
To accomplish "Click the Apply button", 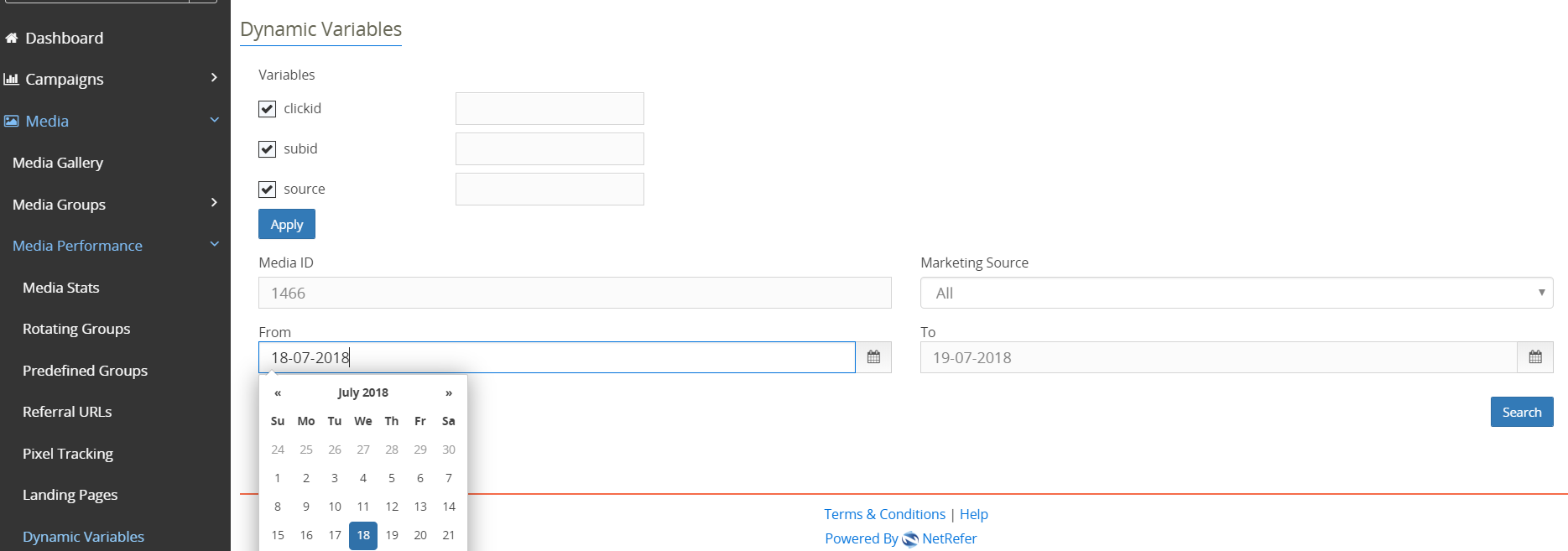I will pyautogui.click(x=287, y=225).
